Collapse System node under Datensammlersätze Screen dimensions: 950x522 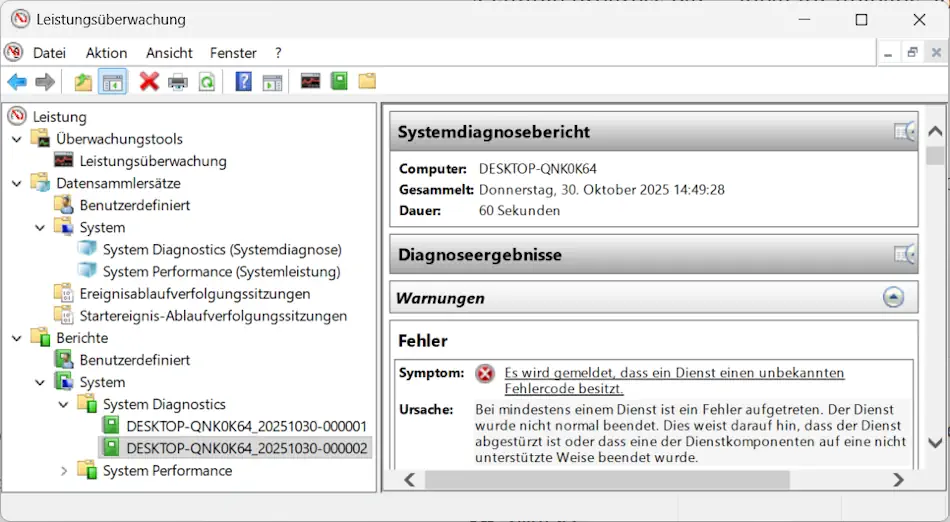[40, 228]
